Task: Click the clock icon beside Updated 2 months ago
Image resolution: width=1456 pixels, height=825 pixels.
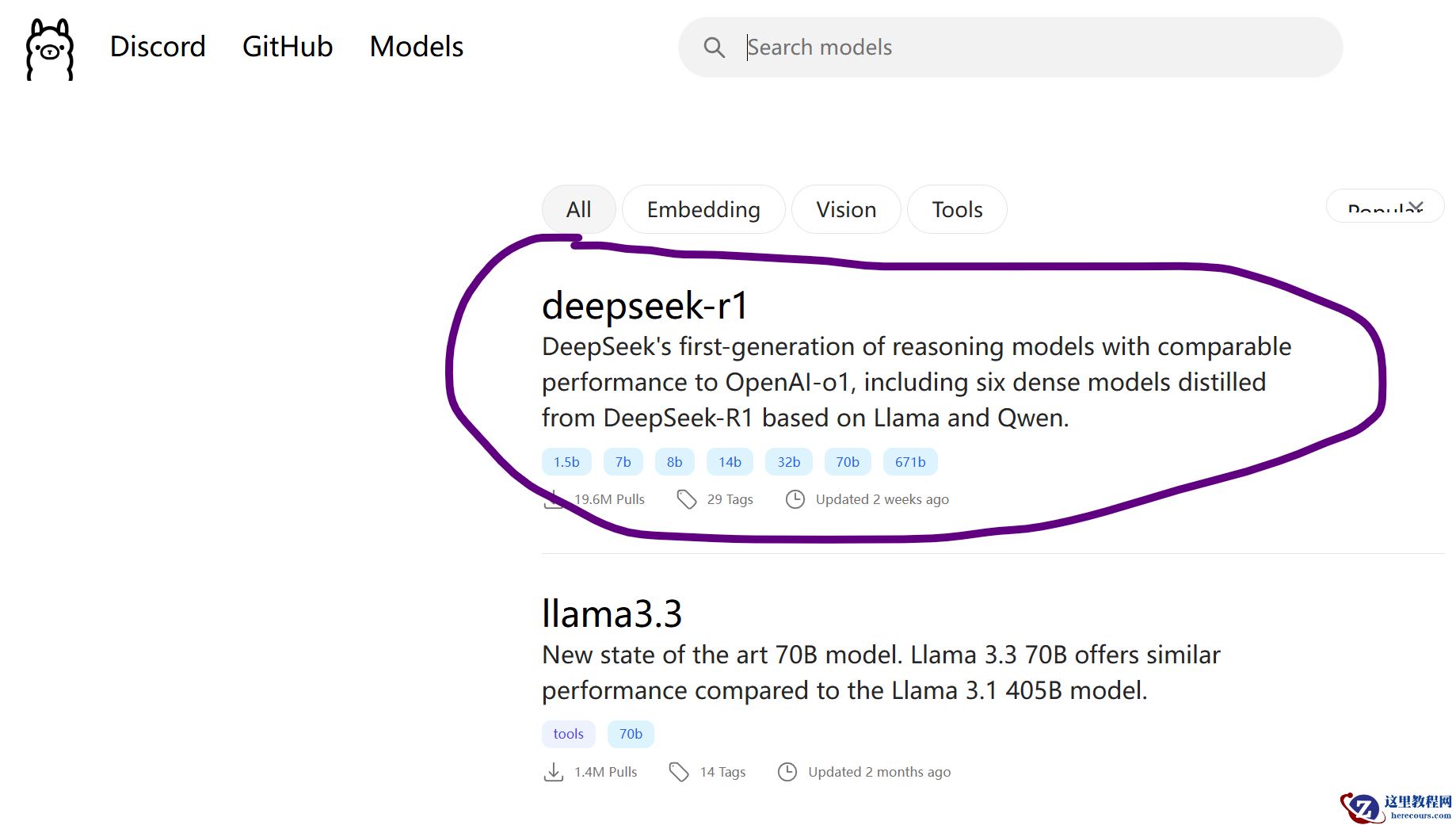Action: tap(787, 772)
